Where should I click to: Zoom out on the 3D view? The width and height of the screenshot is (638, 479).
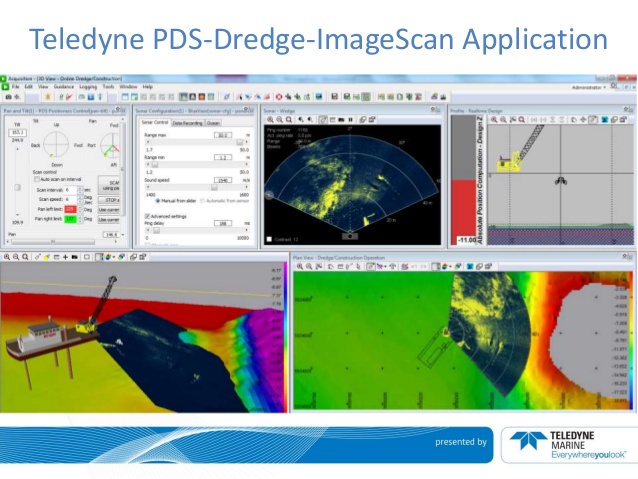coord(16,257)
